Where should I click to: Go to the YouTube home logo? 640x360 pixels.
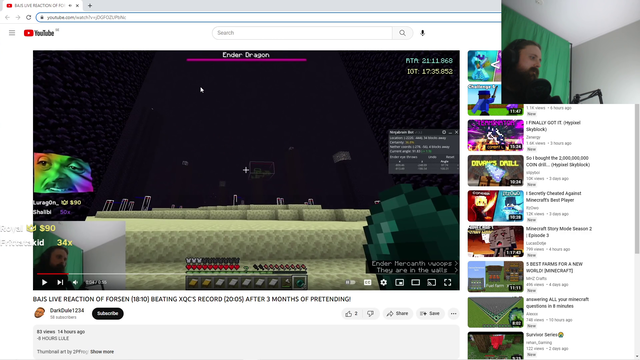point(39,33)
